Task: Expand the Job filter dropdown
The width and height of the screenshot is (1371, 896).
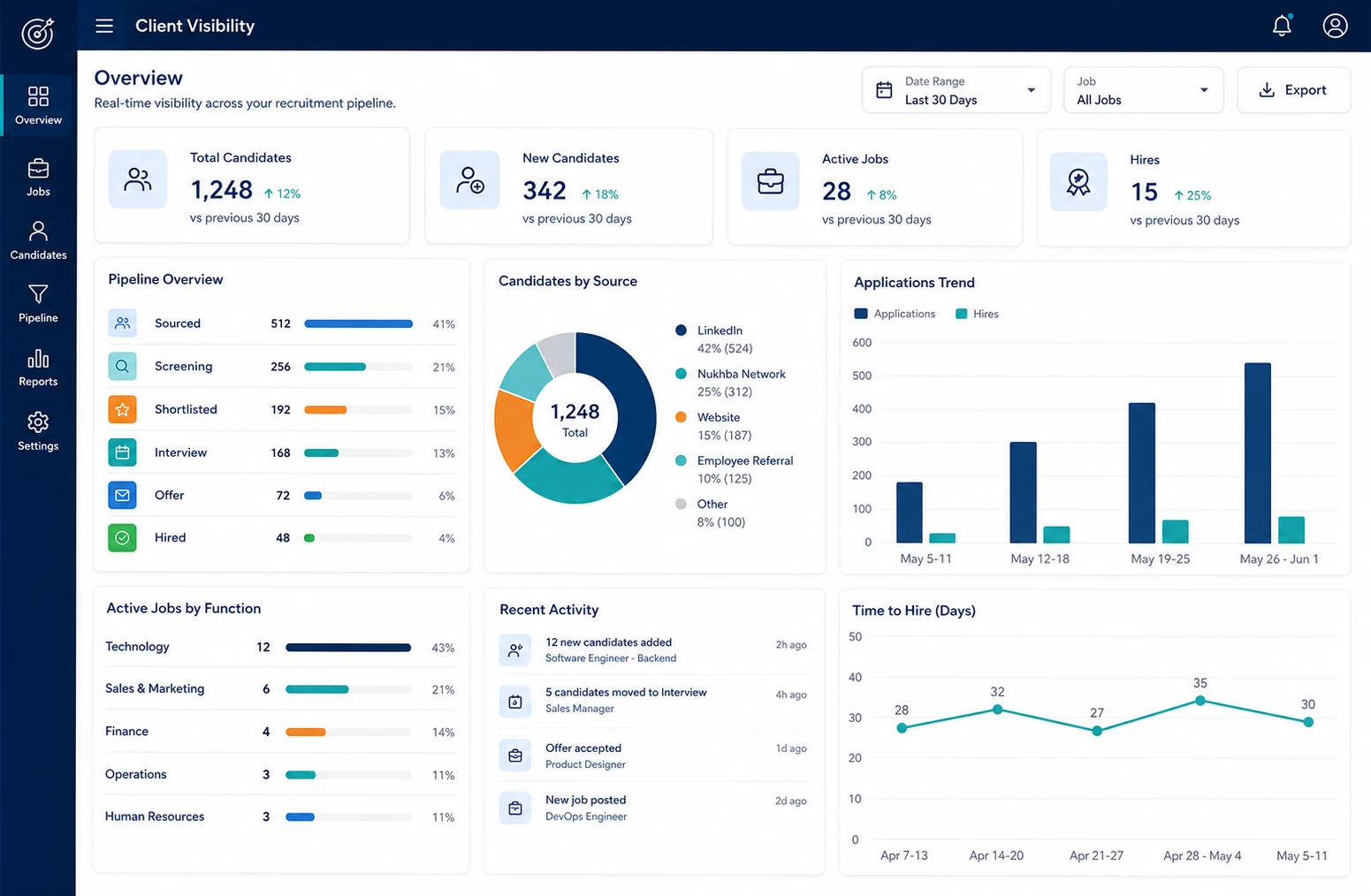Action: pyautogui.click(x=1143, y=90)
